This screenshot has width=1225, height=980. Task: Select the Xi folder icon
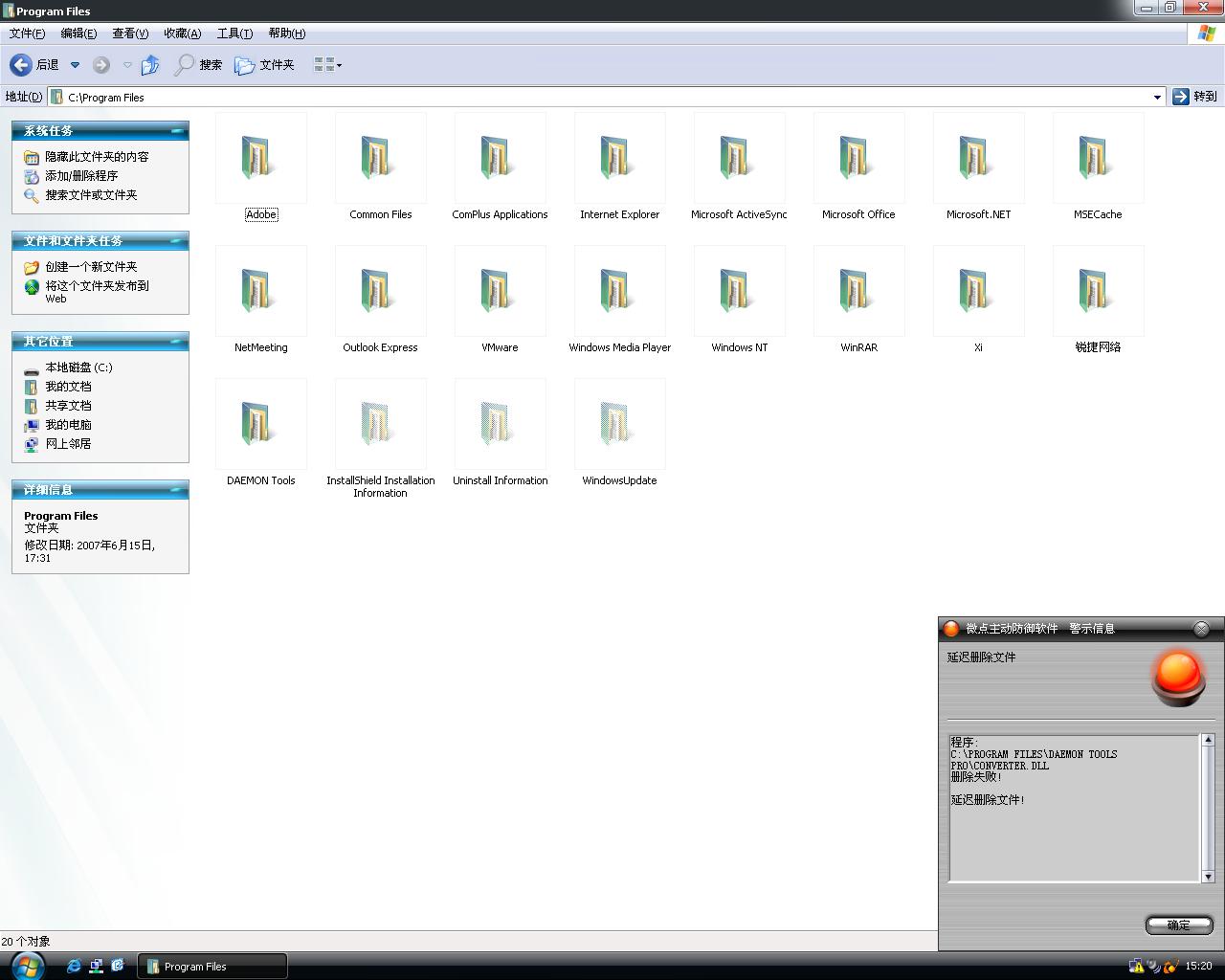point(978,291)
